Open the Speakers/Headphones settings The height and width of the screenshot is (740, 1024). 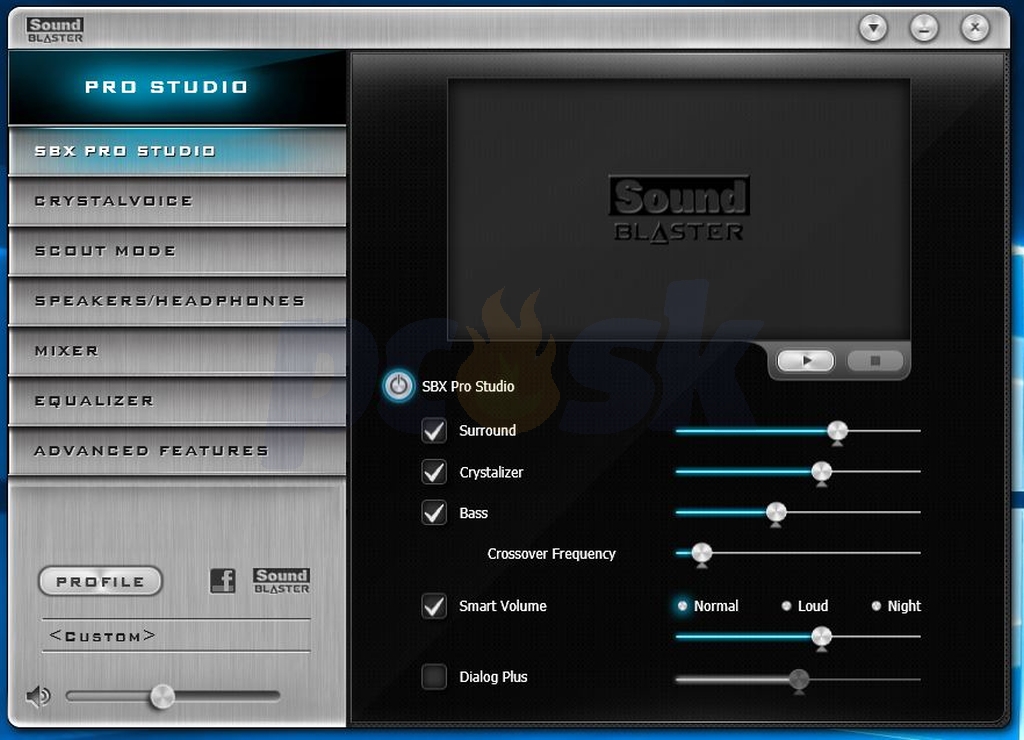177,301
